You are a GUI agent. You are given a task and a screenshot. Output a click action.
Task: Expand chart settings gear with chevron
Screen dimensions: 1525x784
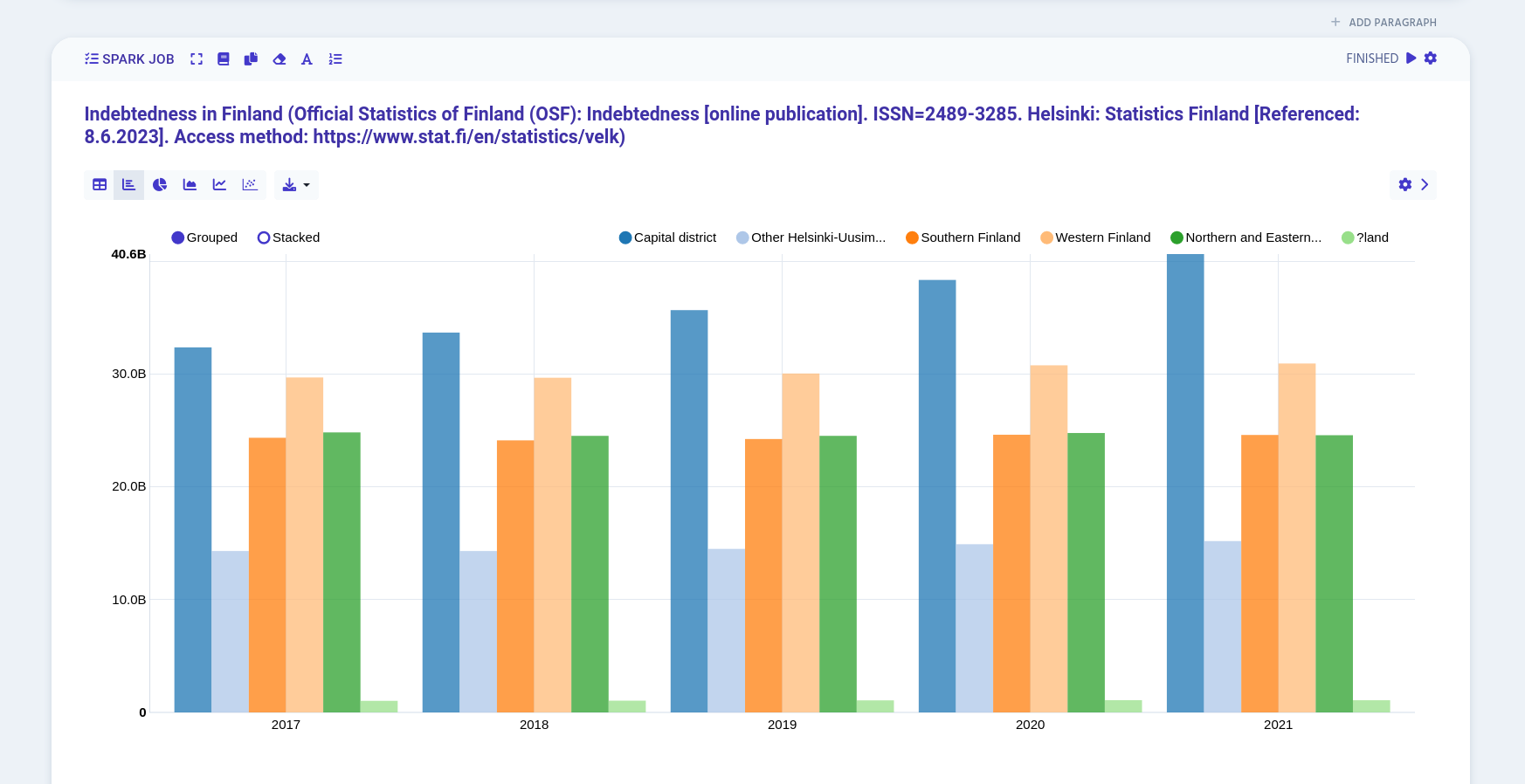coord(1413,185)
